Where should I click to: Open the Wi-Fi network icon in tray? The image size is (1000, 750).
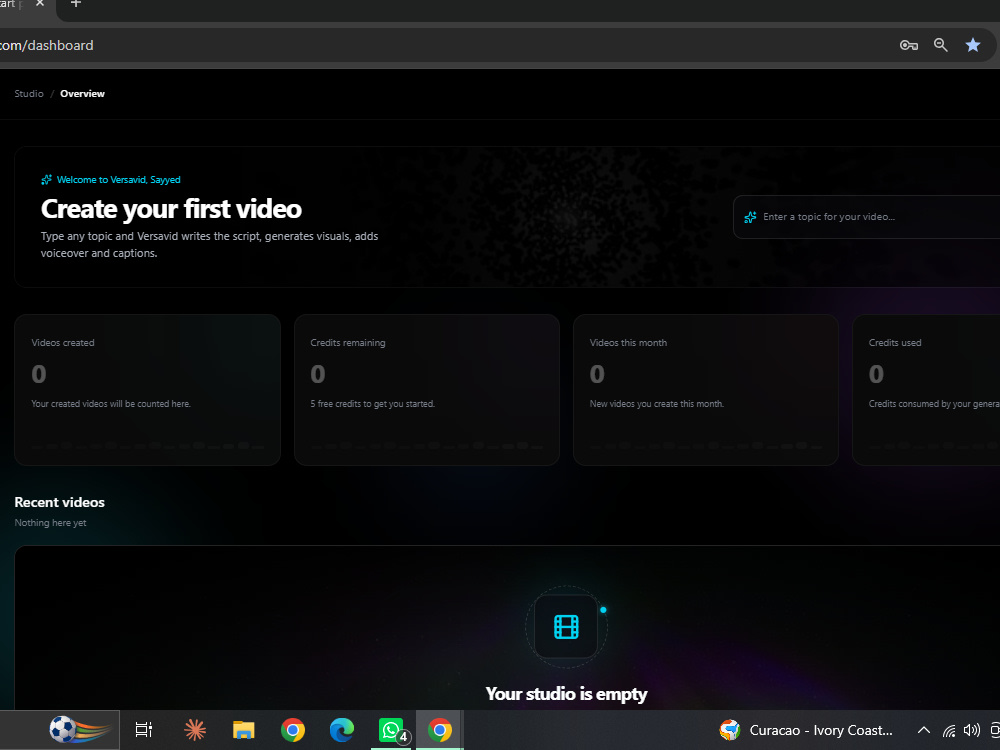(949, 730)
